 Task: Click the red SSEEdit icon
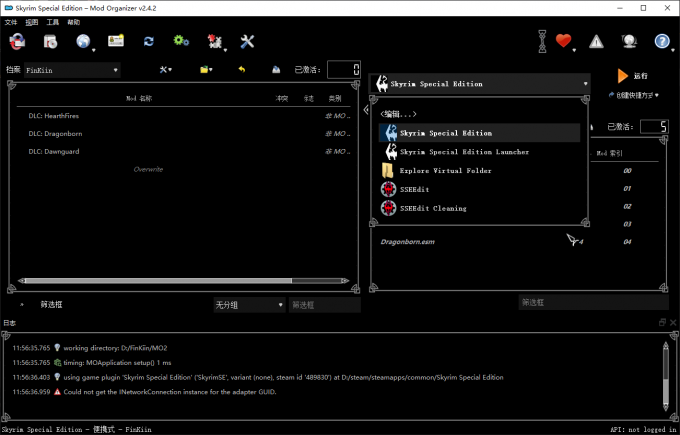[x=388, y=189]
